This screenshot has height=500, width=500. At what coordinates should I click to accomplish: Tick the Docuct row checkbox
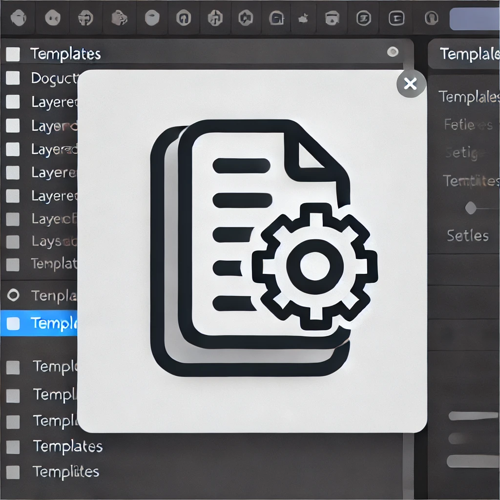(13, 78)
